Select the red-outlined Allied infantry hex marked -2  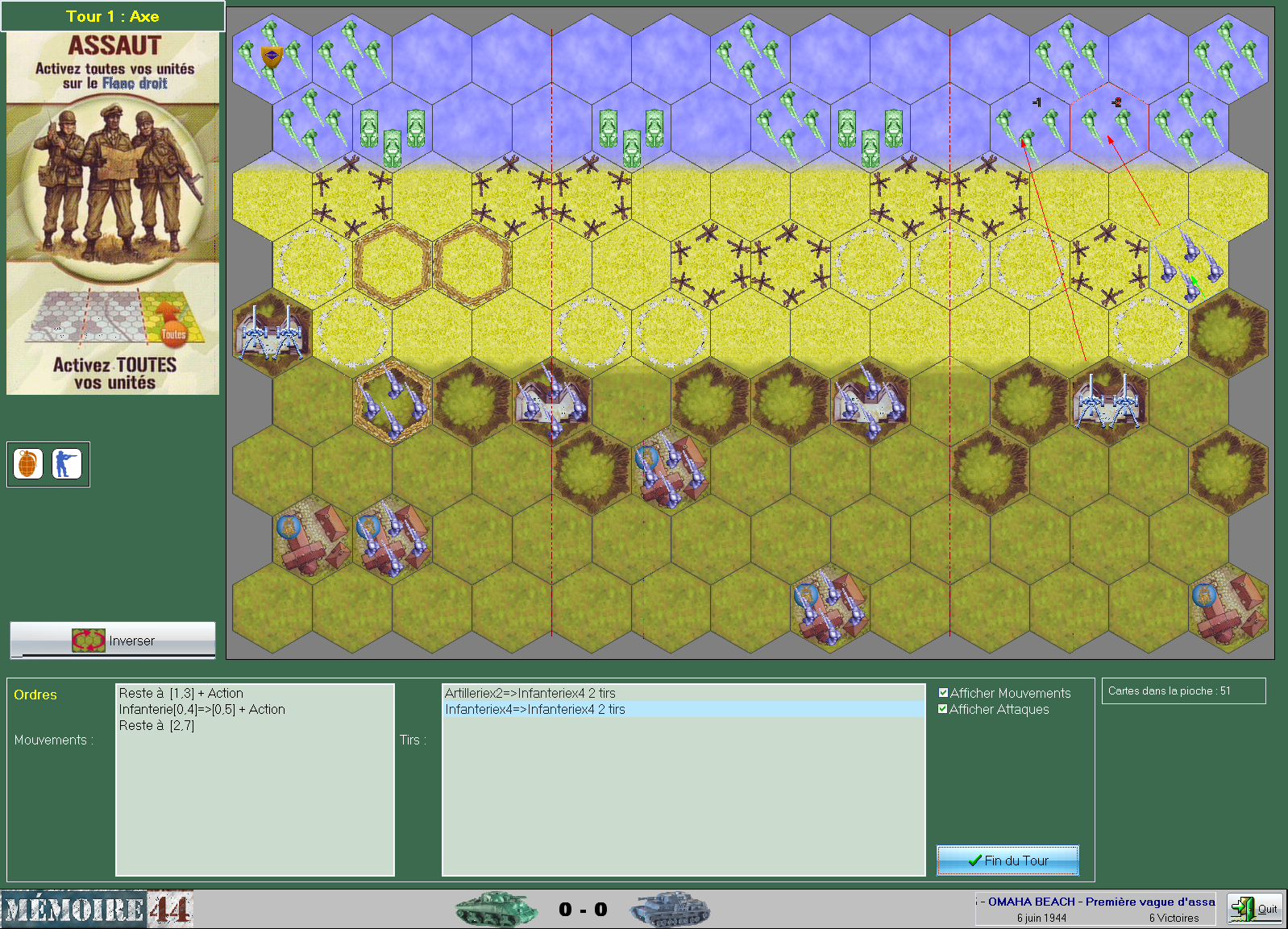point(1109,126)
